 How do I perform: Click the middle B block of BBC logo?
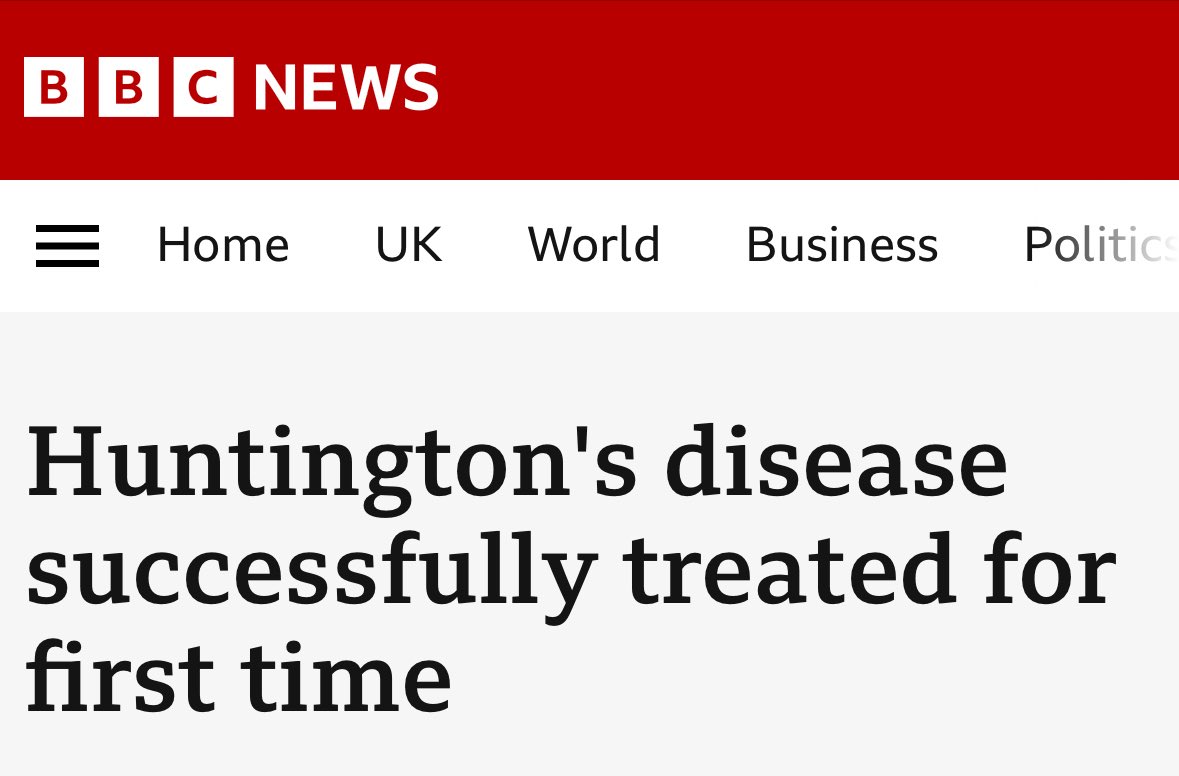click(129, 87)
